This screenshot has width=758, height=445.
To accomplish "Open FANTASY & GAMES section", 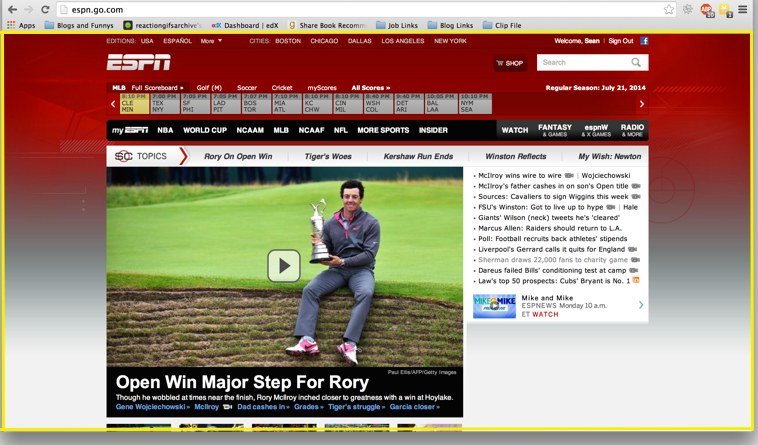I will (x=555, y=130).
